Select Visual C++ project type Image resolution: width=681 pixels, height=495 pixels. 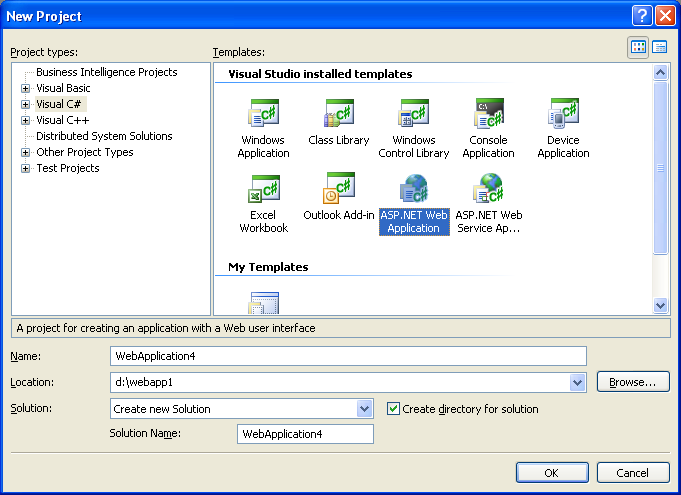click(x=63, y=120)
